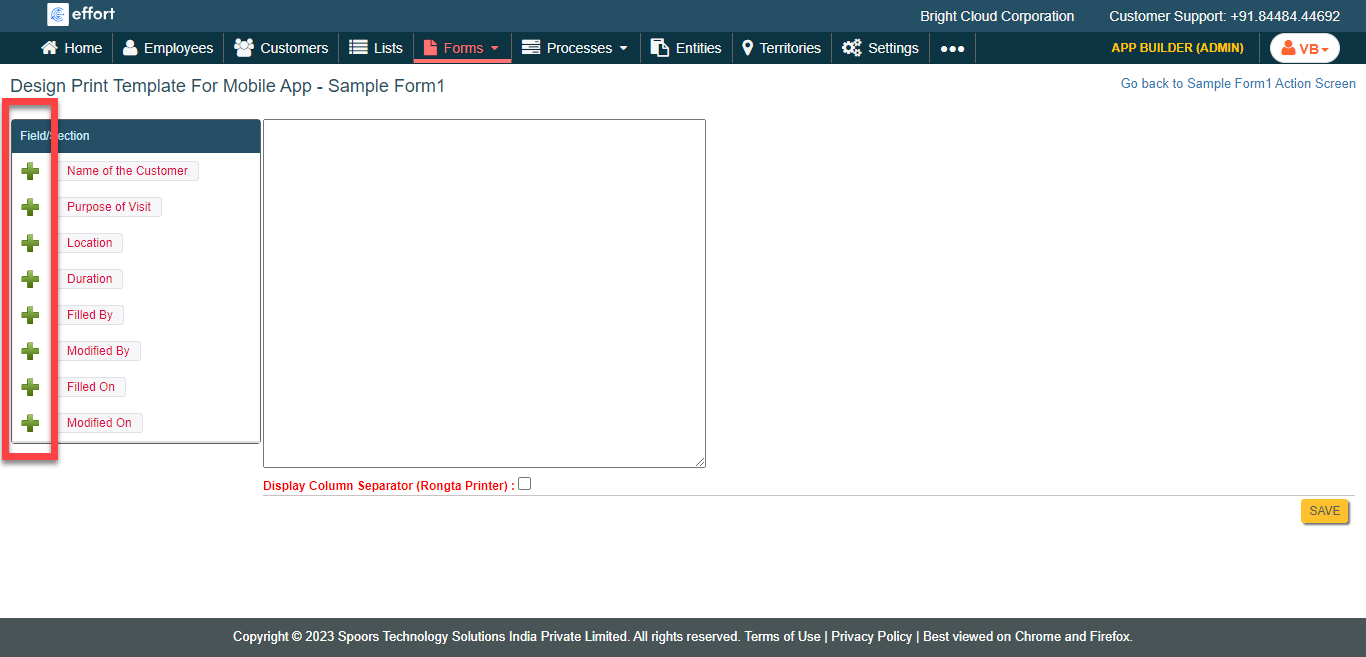Click the plus icon next to Filled On
The width and height of the screenshot is (1366, 657).
30,387
